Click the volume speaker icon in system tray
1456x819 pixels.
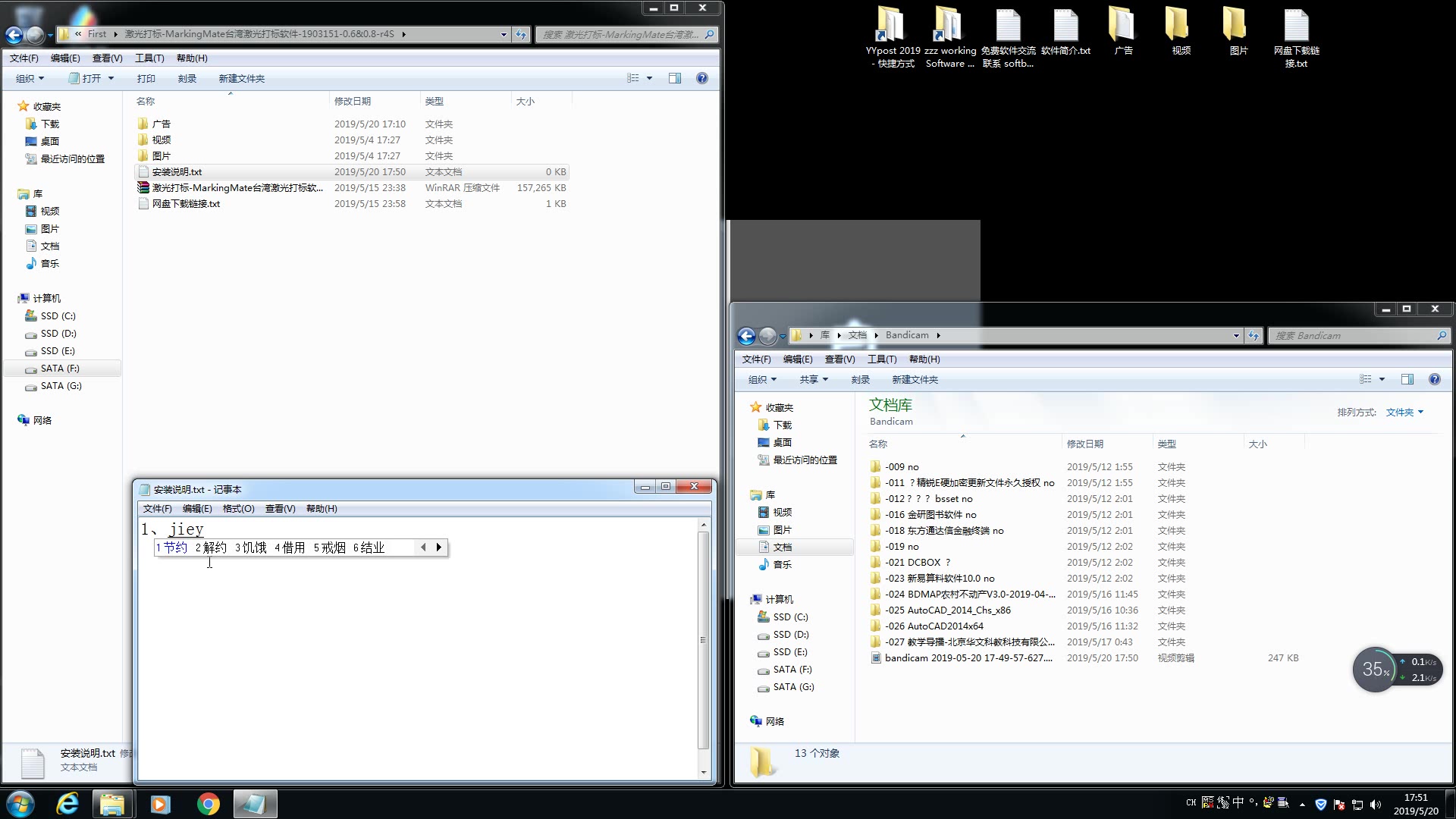1376,804
